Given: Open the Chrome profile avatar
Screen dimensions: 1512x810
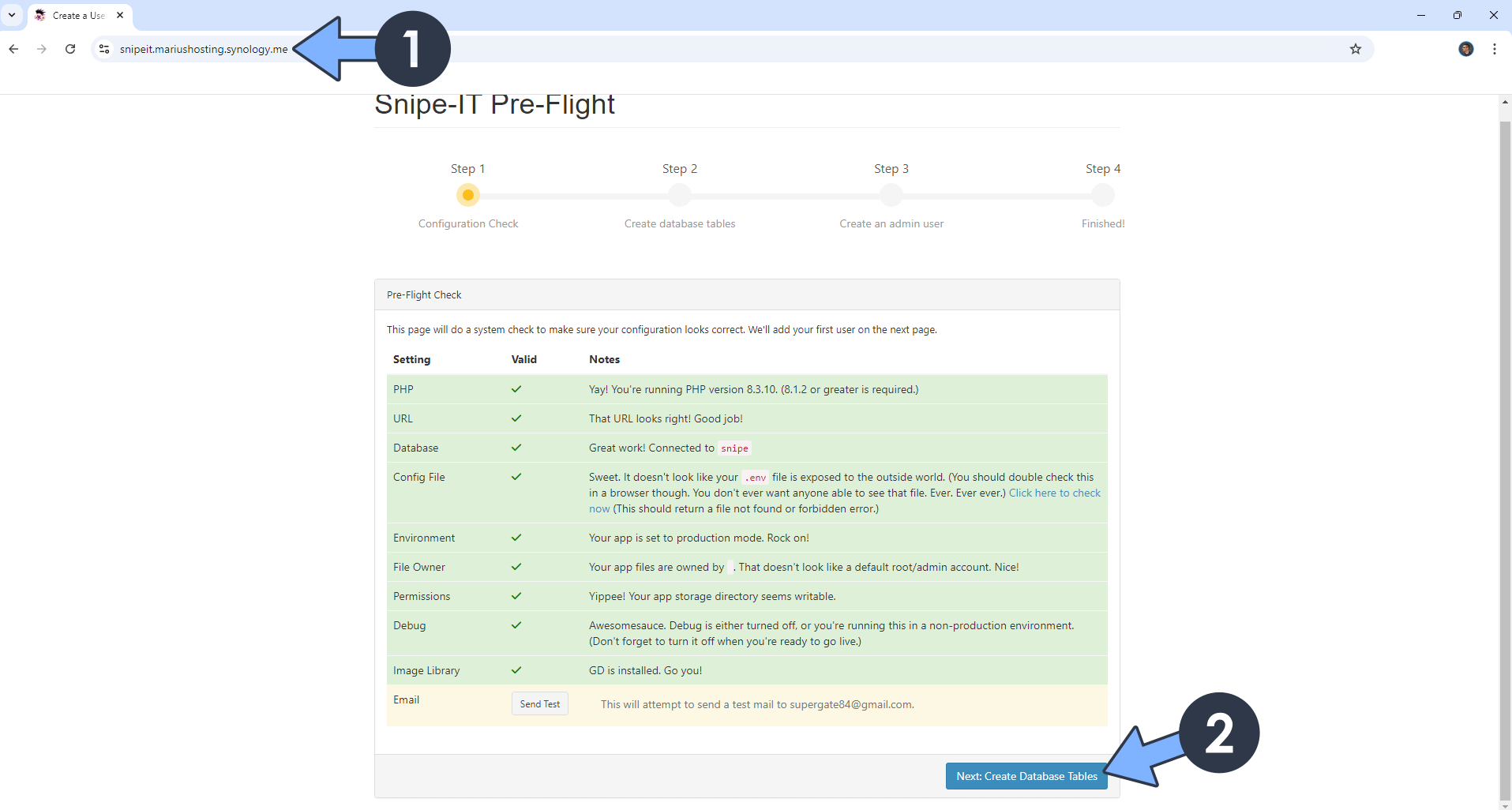Looking at the screenshot, I should pyautogui.click(x=1466, y=49).
